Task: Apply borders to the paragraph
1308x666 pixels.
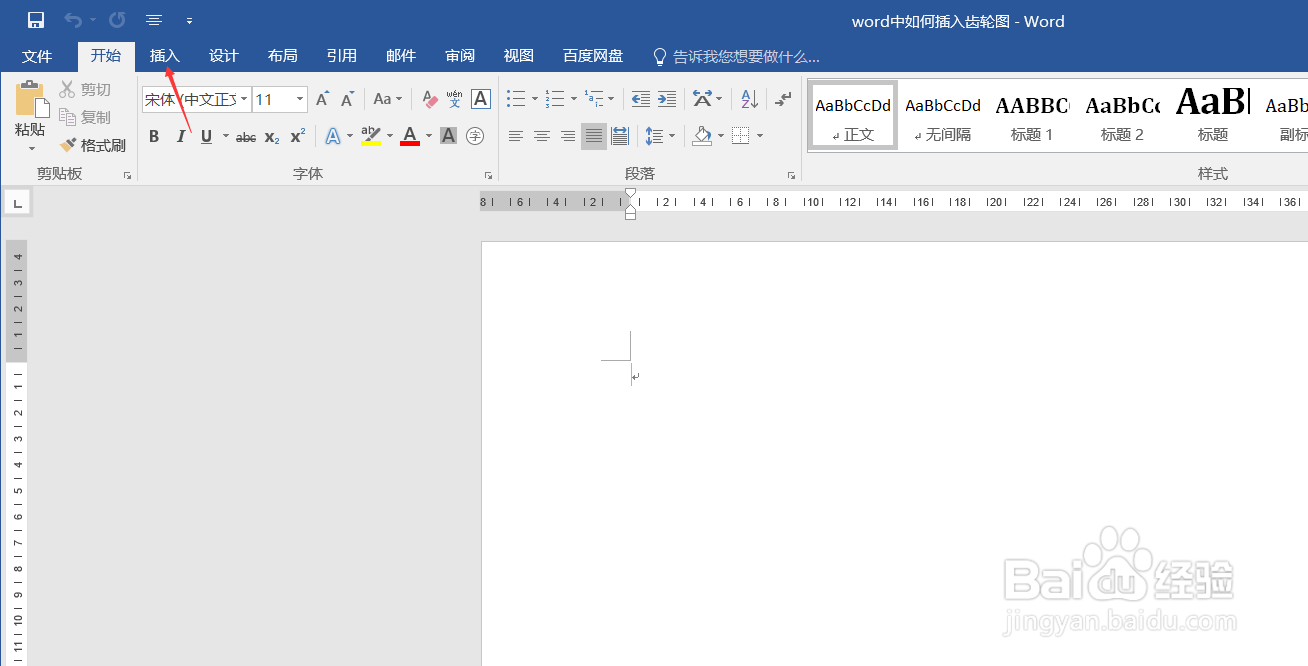Action: click(x=741, y=136)
